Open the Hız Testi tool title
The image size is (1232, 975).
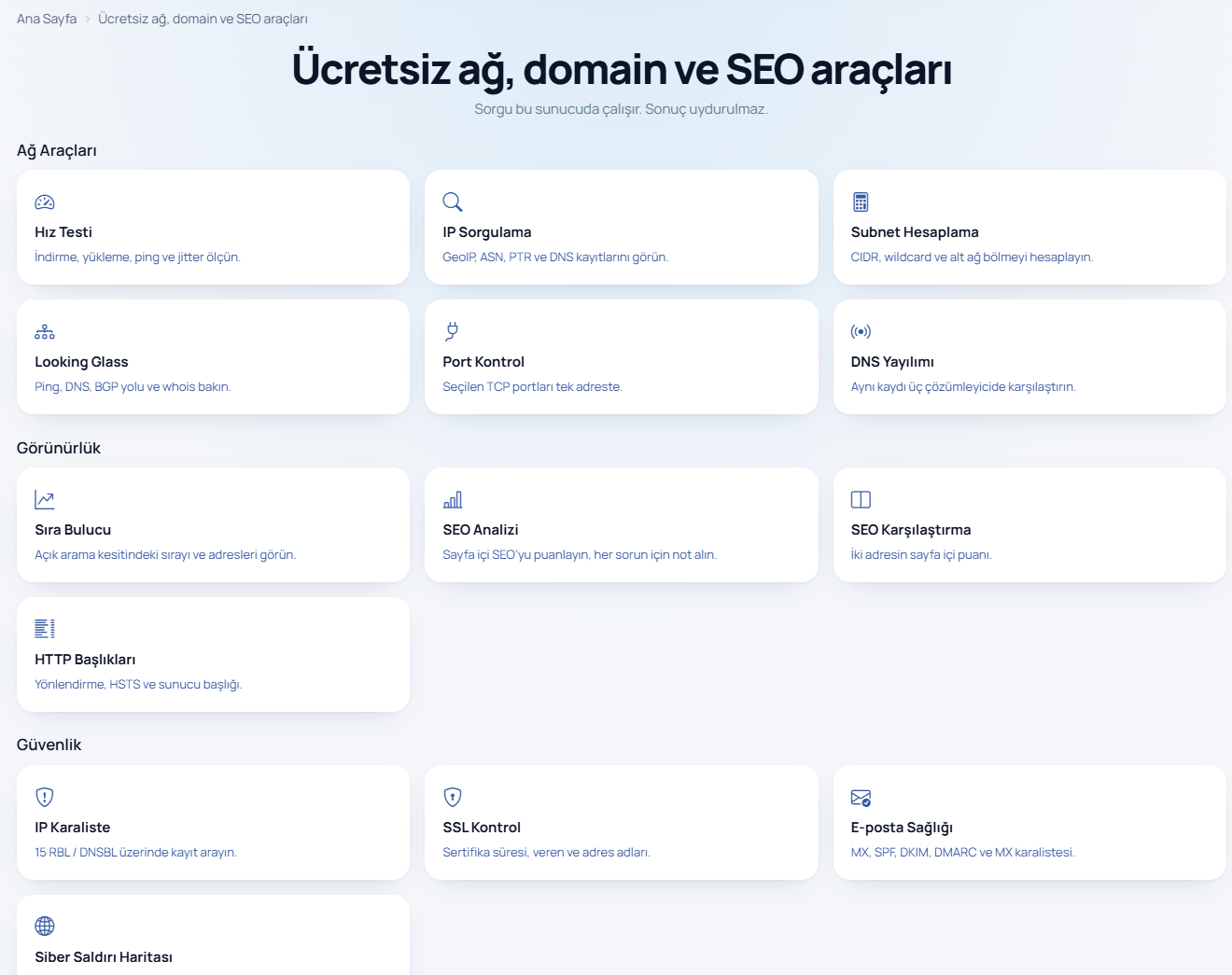pos(63,232)
